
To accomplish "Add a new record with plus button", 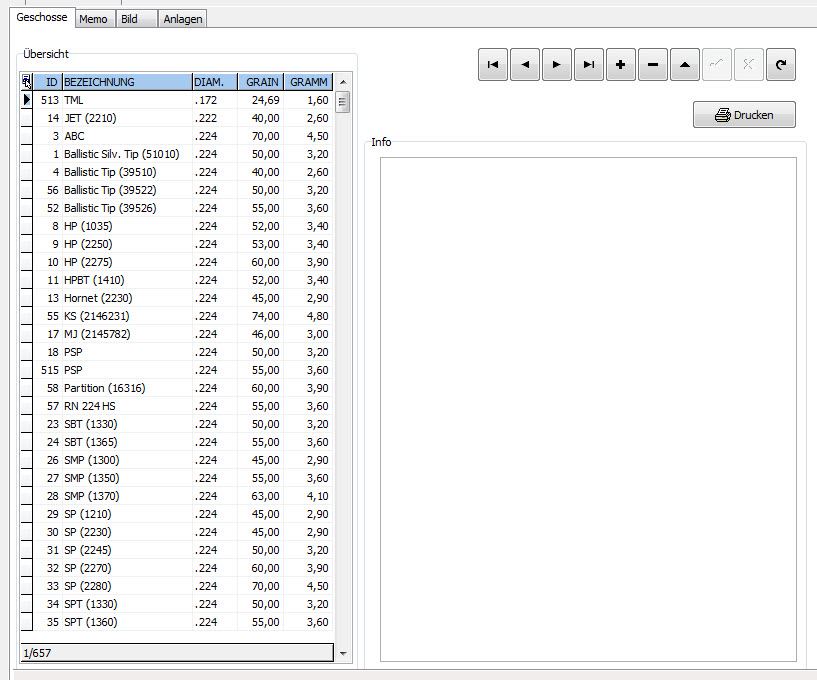I will (x=621, y=65).
